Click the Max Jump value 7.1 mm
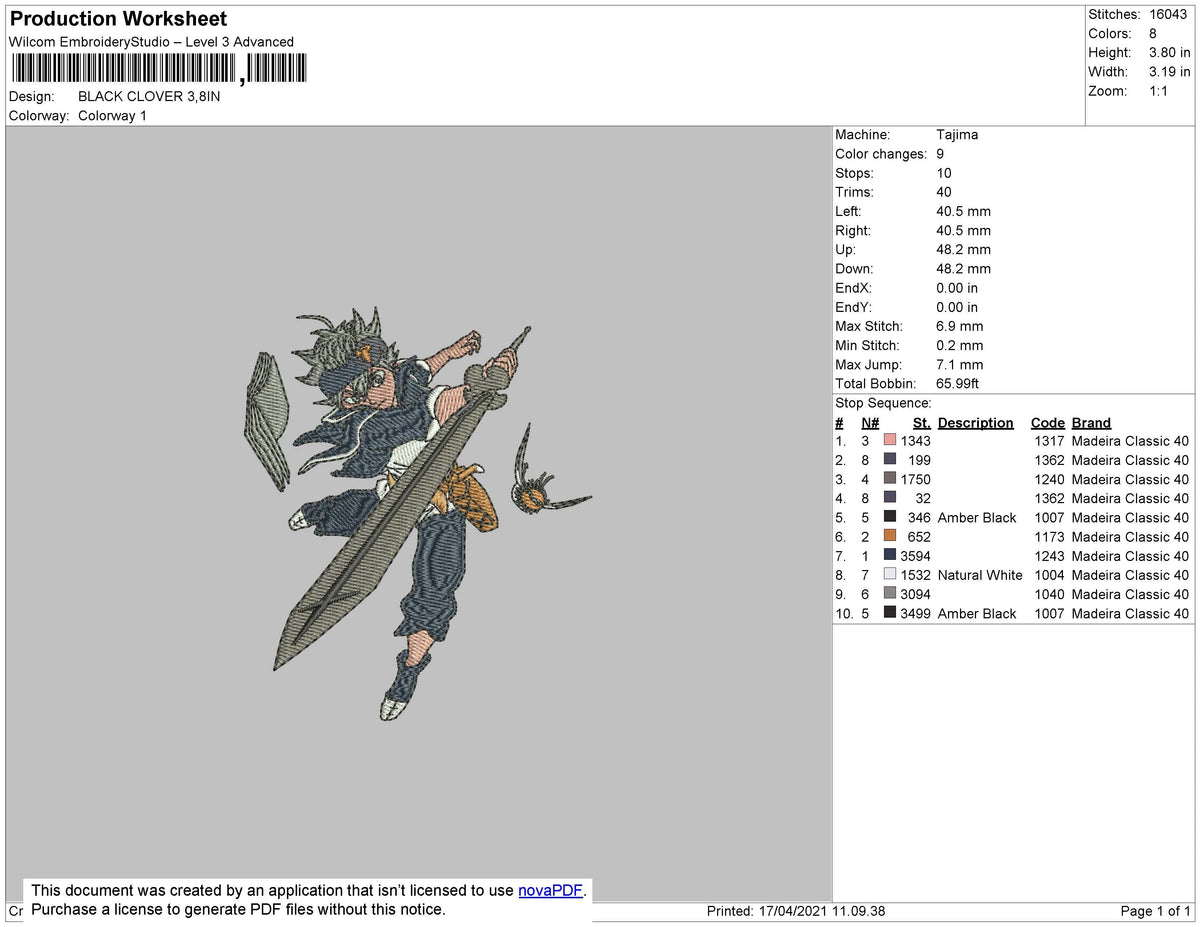Screen dimensions: 1200x927 click(959, 365)
